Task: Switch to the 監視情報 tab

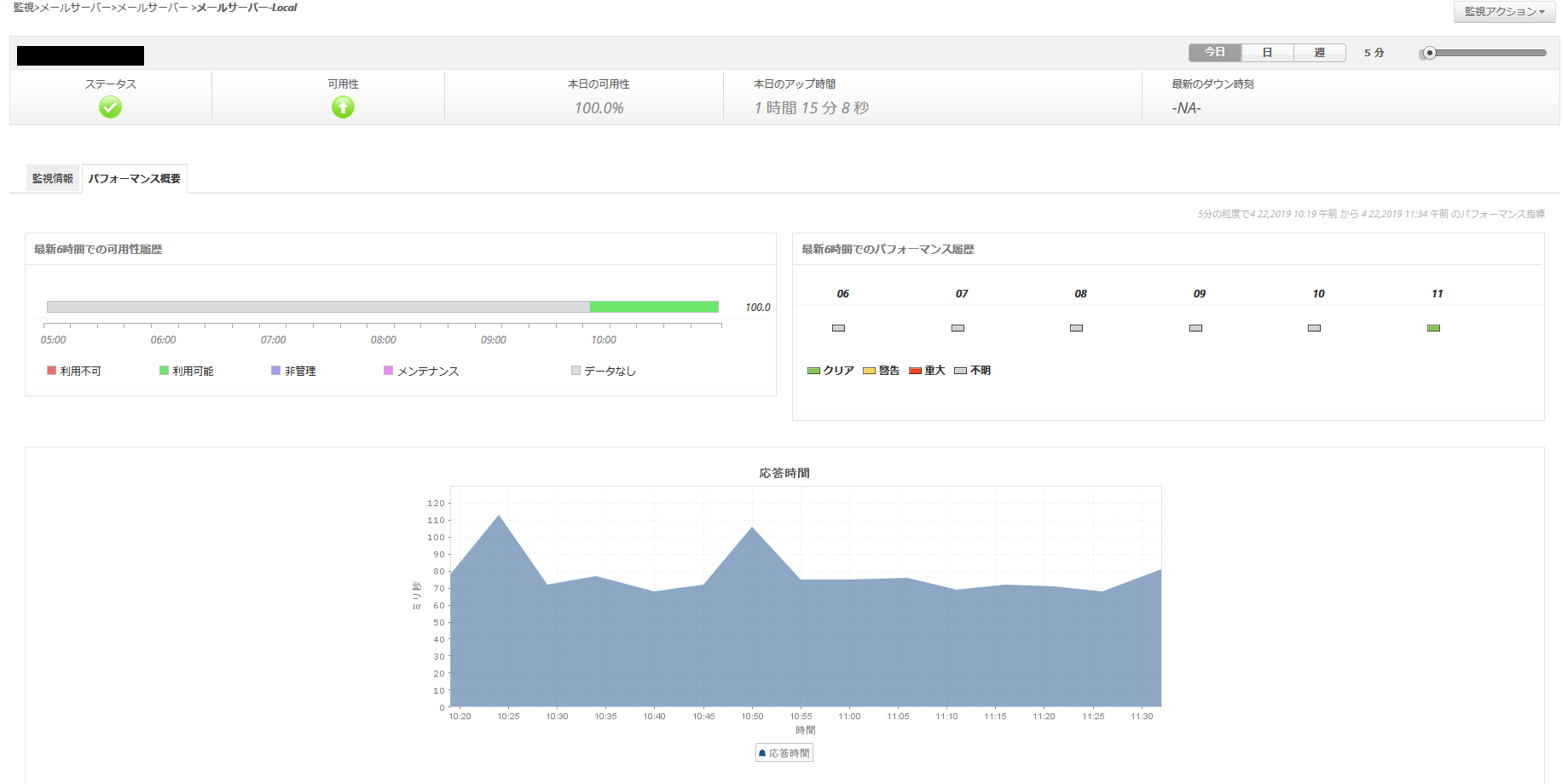Action: click(53, 179)
